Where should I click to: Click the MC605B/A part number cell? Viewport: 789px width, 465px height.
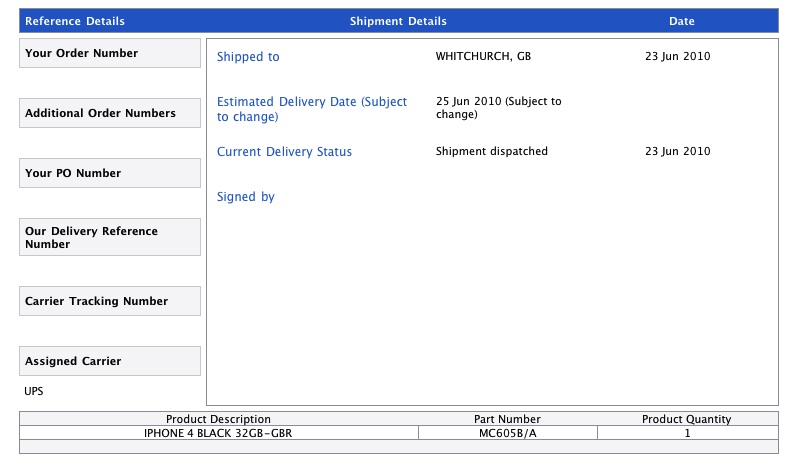508,433
